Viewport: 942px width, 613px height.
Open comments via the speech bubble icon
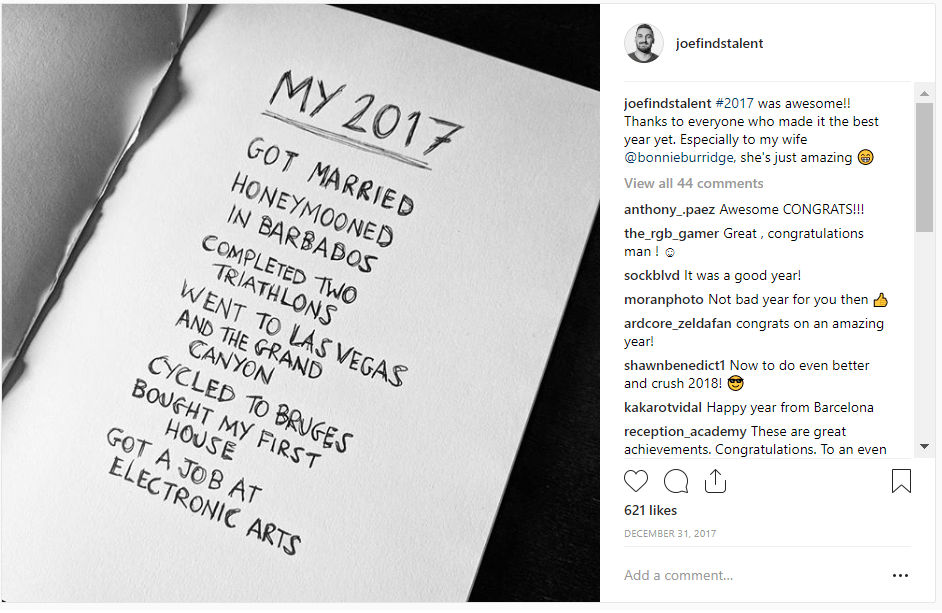(676, 481)
